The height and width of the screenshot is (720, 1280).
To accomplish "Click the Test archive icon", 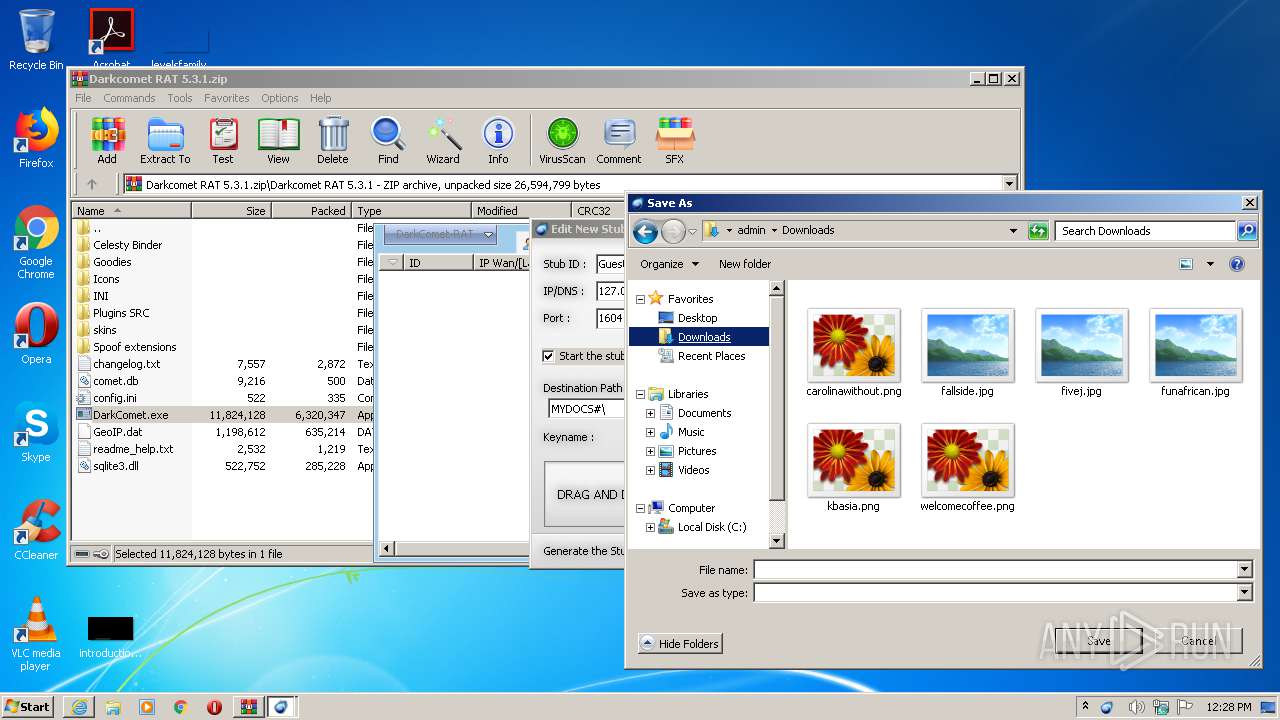I will [x=223, y=141].
